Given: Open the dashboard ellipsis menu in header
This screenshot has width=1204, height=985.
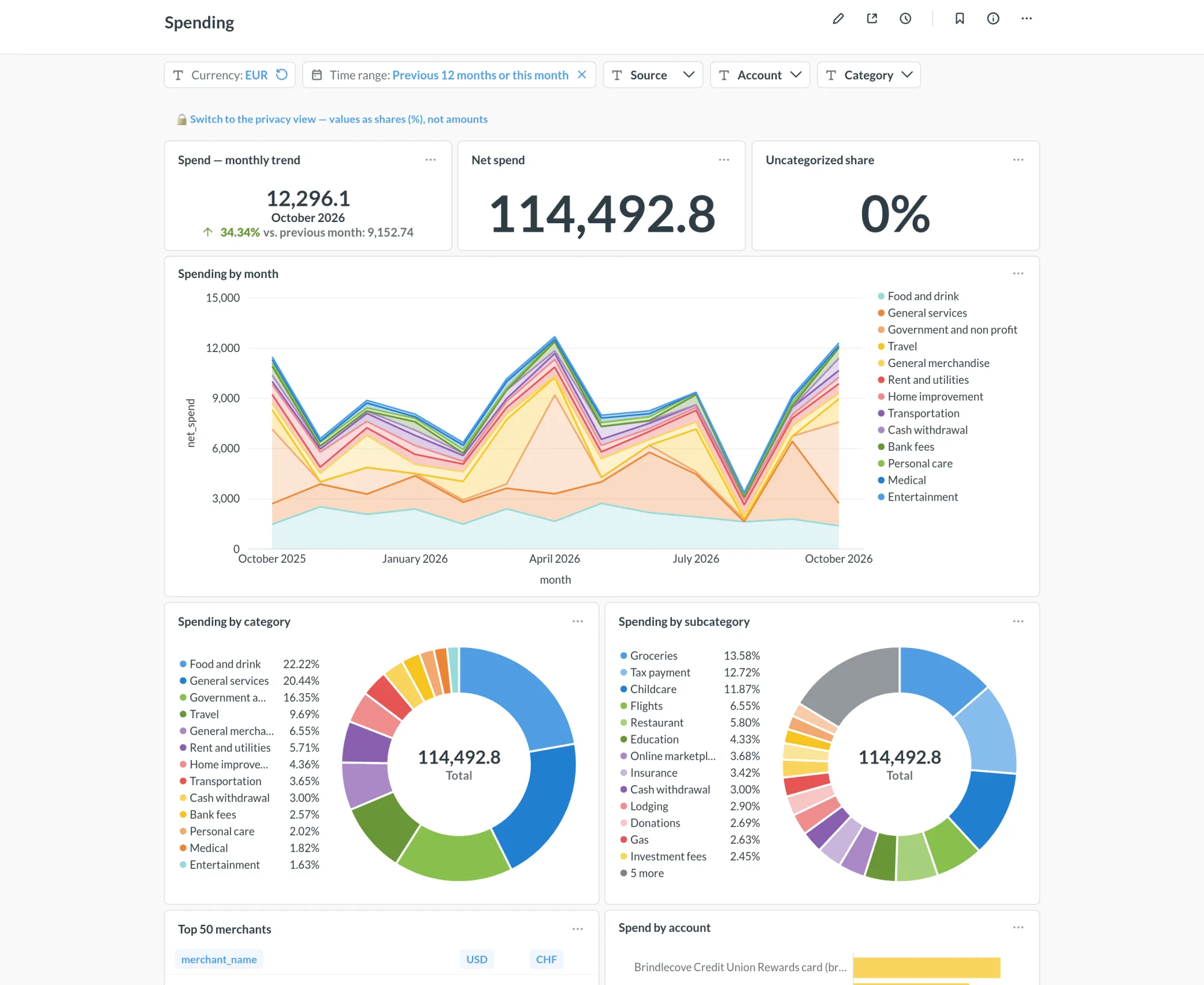Looking at the screenshot, I should coord(1027,19).
